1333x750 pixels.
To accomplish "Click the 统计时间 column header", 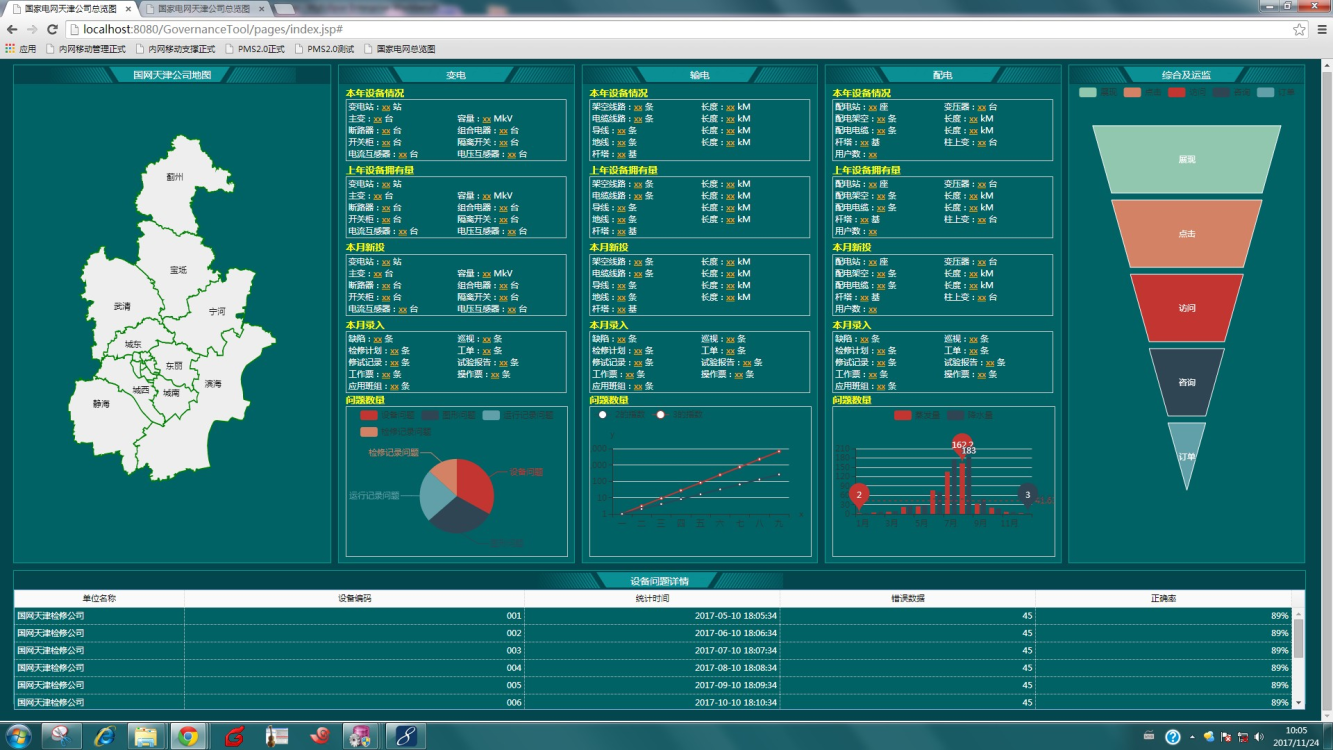I will [x=652, y=599].
